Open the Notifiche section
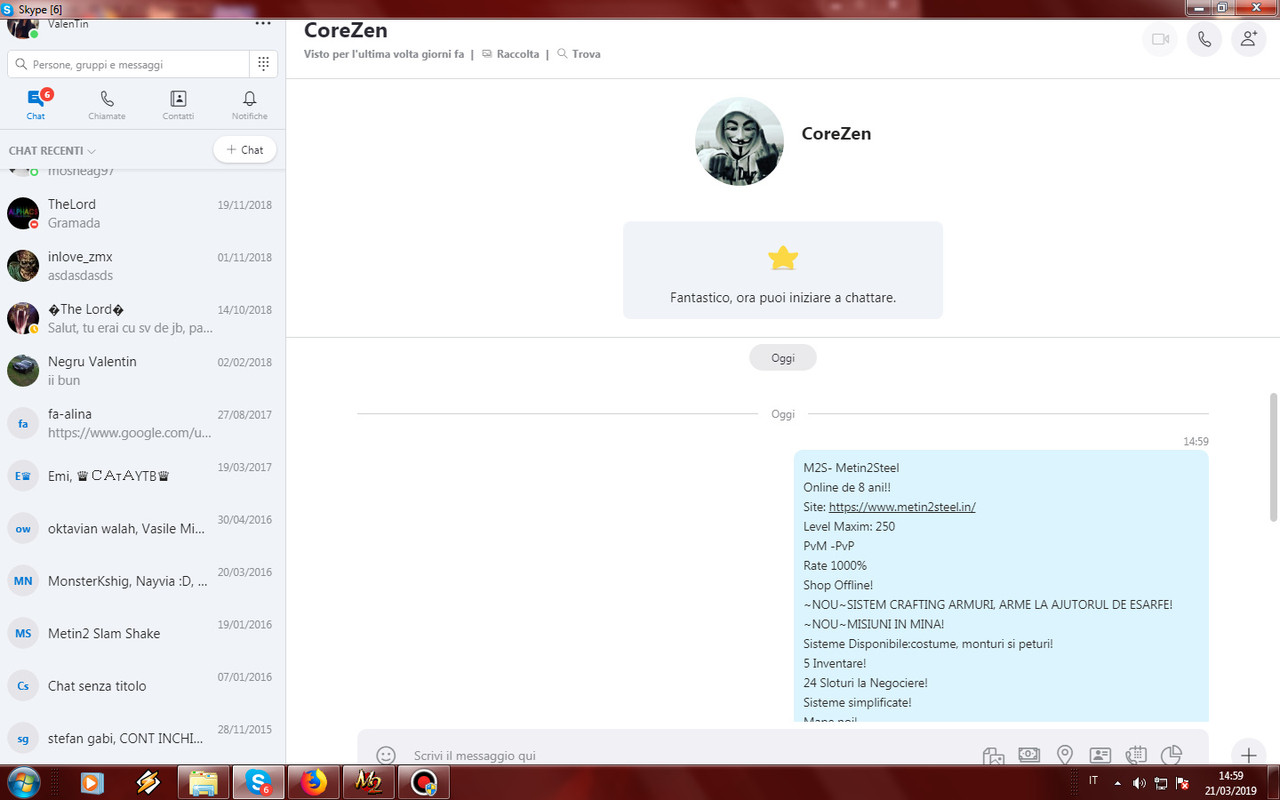 tap(249, 102)
